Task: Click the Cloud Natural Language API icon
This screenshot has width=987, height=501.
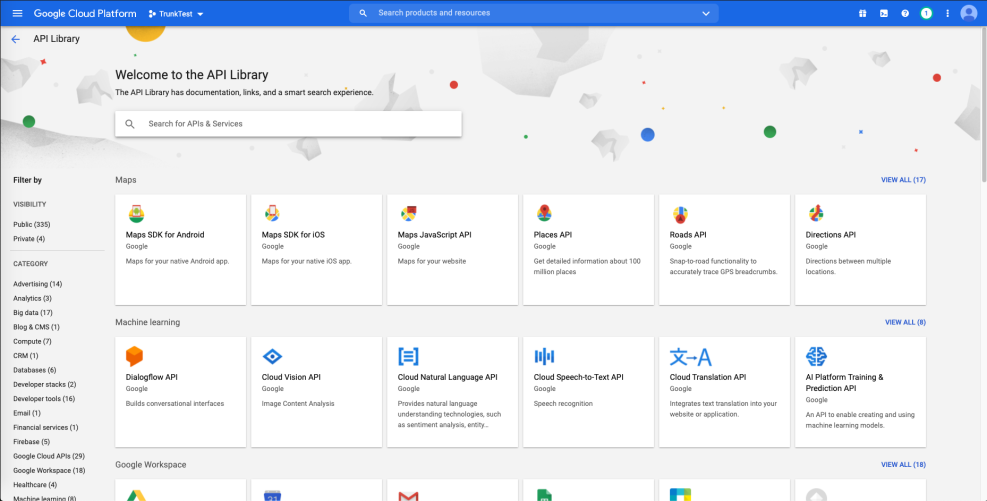Action: pos(409,356)
